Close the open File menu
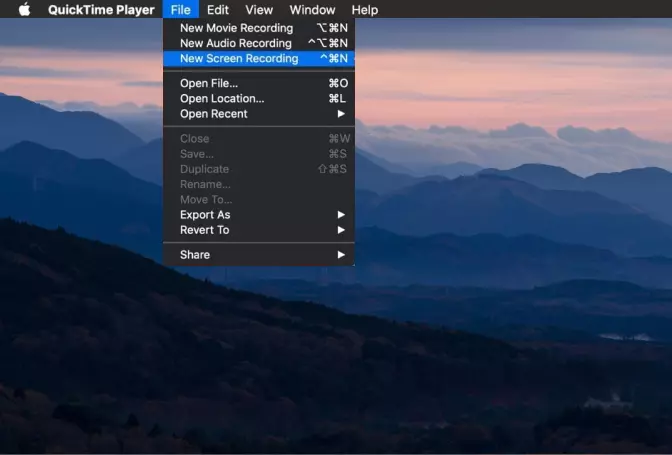 coord(180,9)
